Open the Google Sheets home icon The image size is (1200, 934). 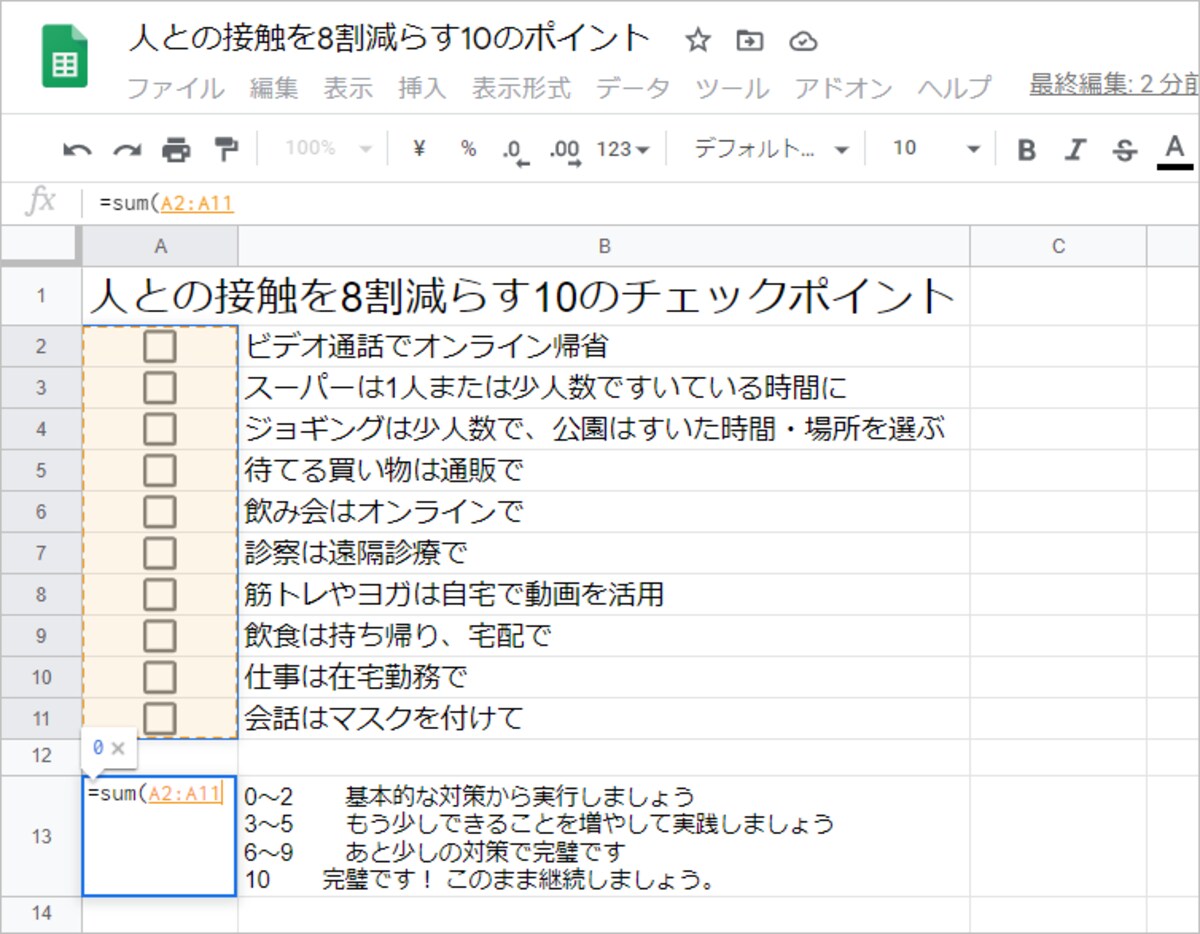(x=65, y=57)
